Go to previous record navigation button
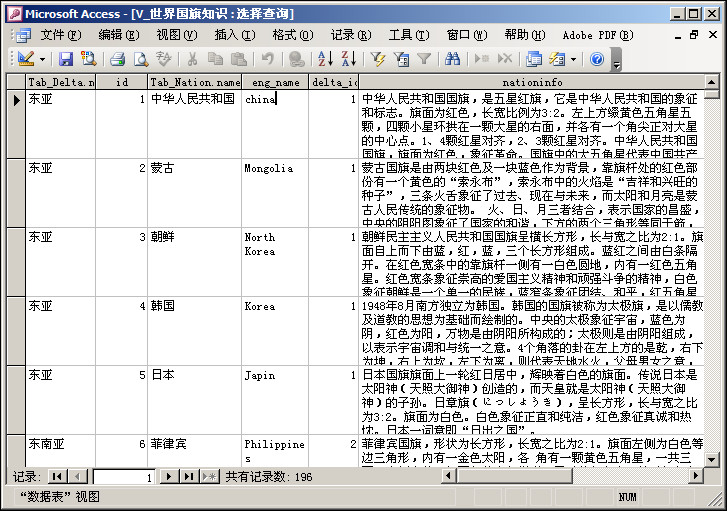 (x=77, y=476)
